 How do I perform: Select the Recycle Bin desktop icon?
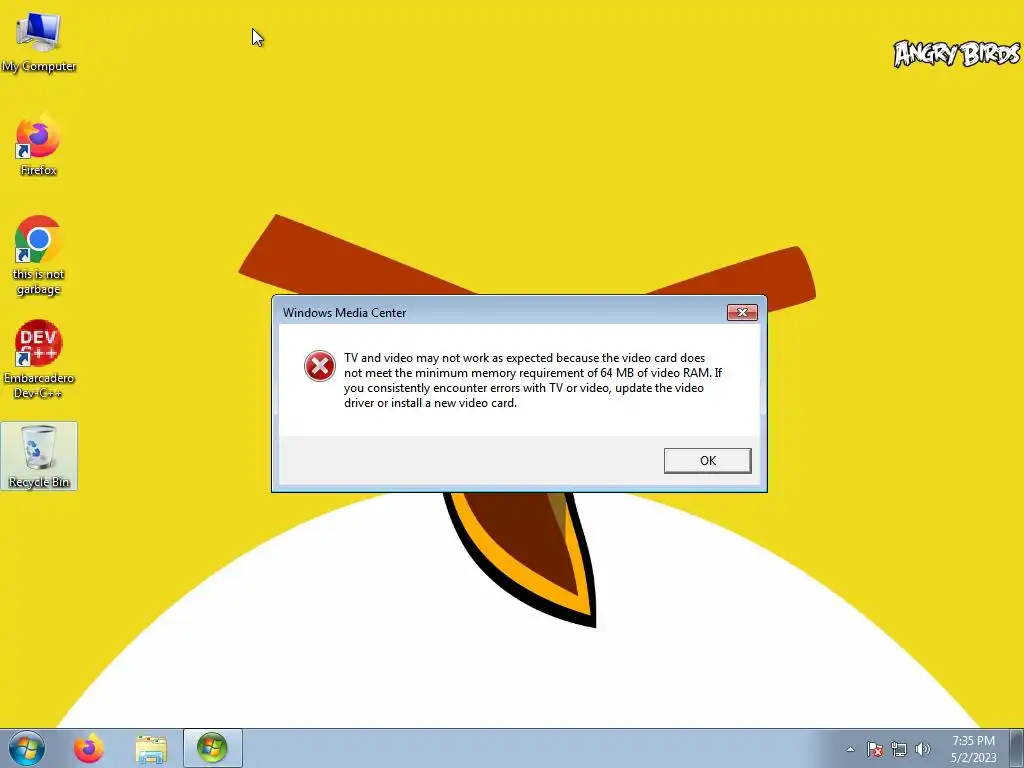click(39, 456)
